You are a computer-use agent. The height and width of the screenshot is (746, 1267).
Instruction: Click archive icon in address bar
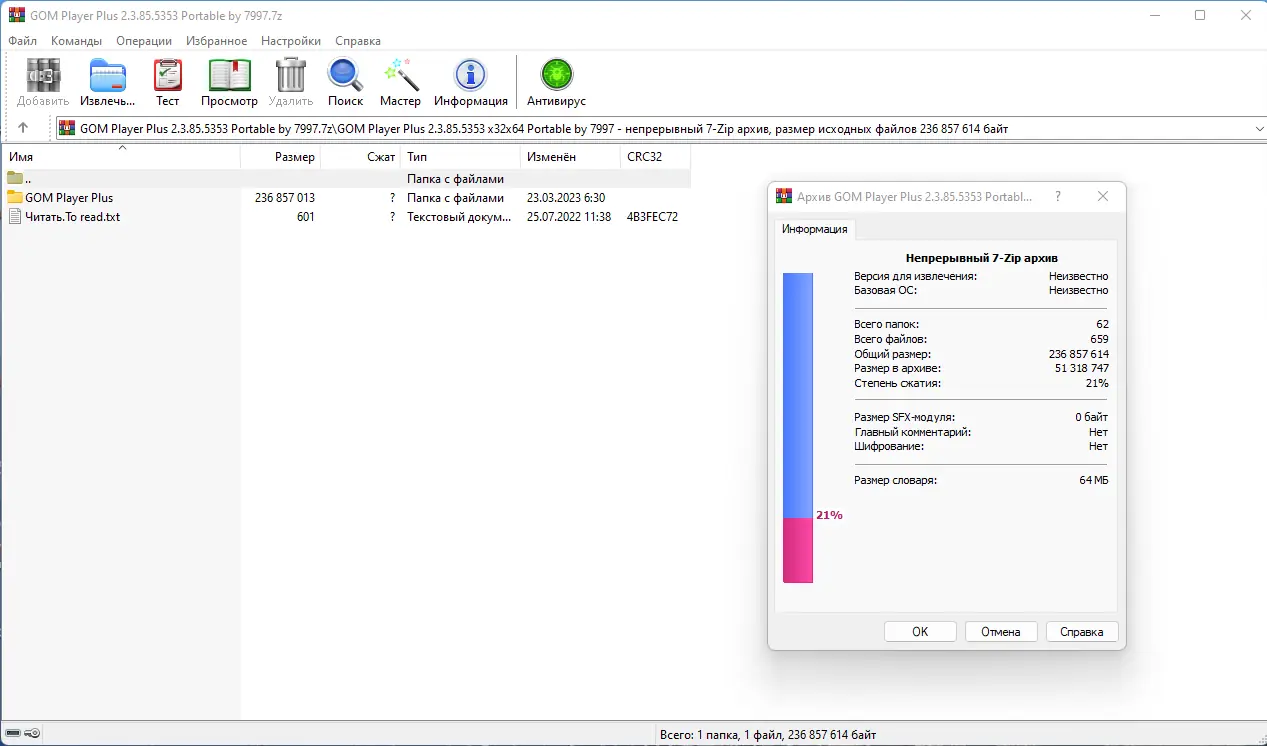(67, 128)
